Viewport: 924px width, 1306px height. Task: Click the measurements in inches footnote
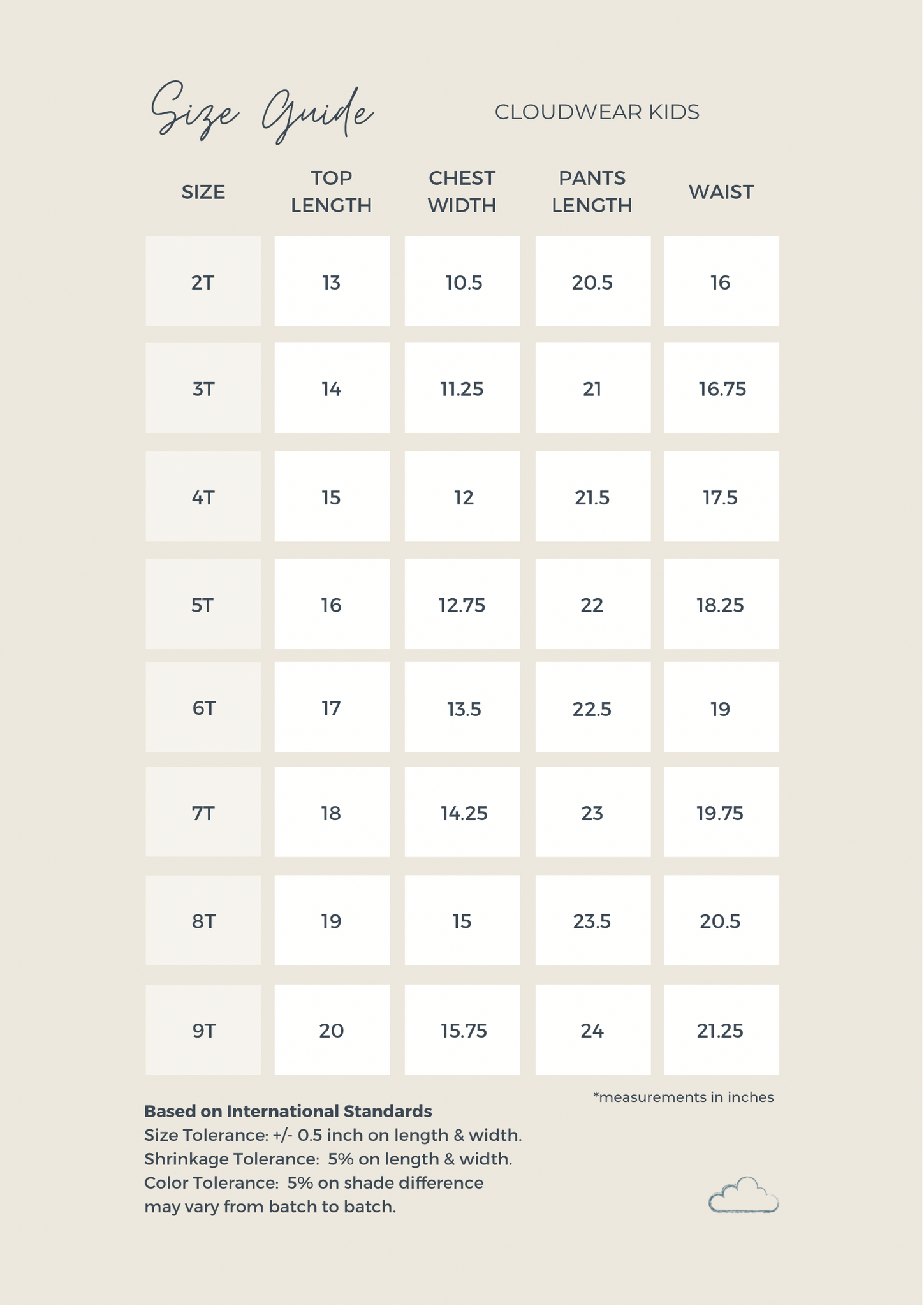click(684, 1097)
